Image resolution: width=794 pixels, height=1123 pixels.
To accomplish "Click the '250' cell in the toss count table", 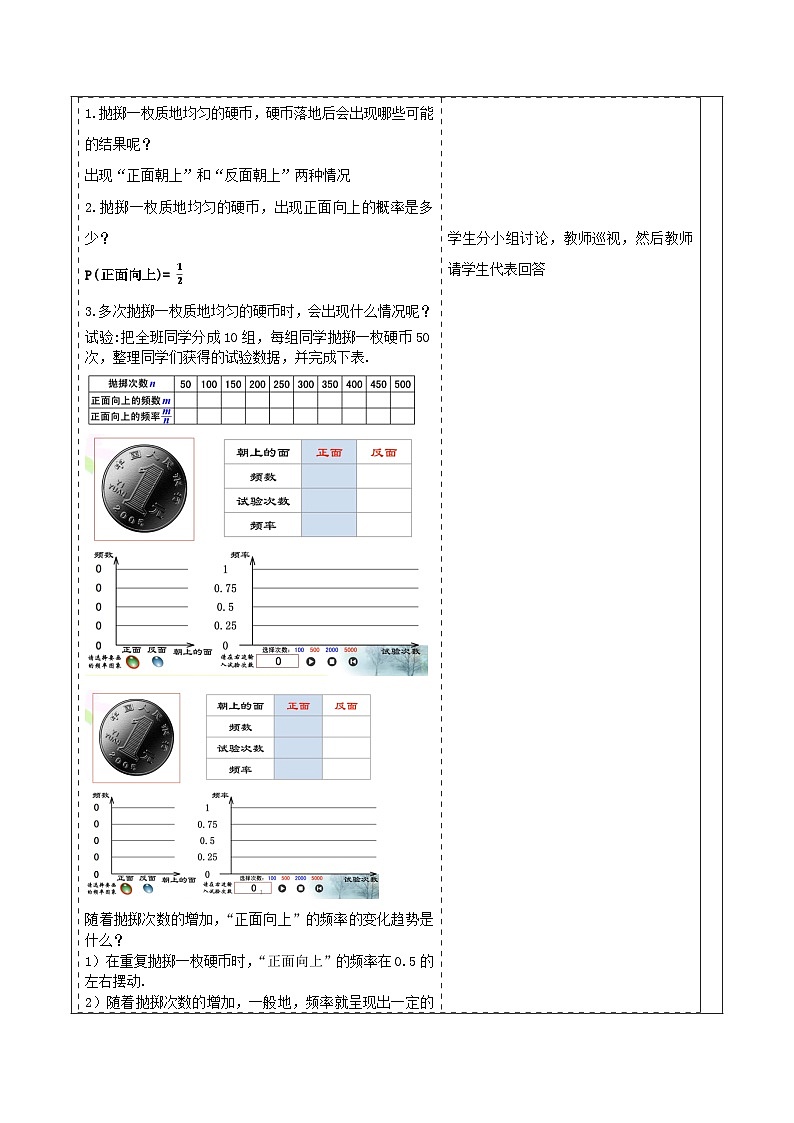I will tap(282, 384).
